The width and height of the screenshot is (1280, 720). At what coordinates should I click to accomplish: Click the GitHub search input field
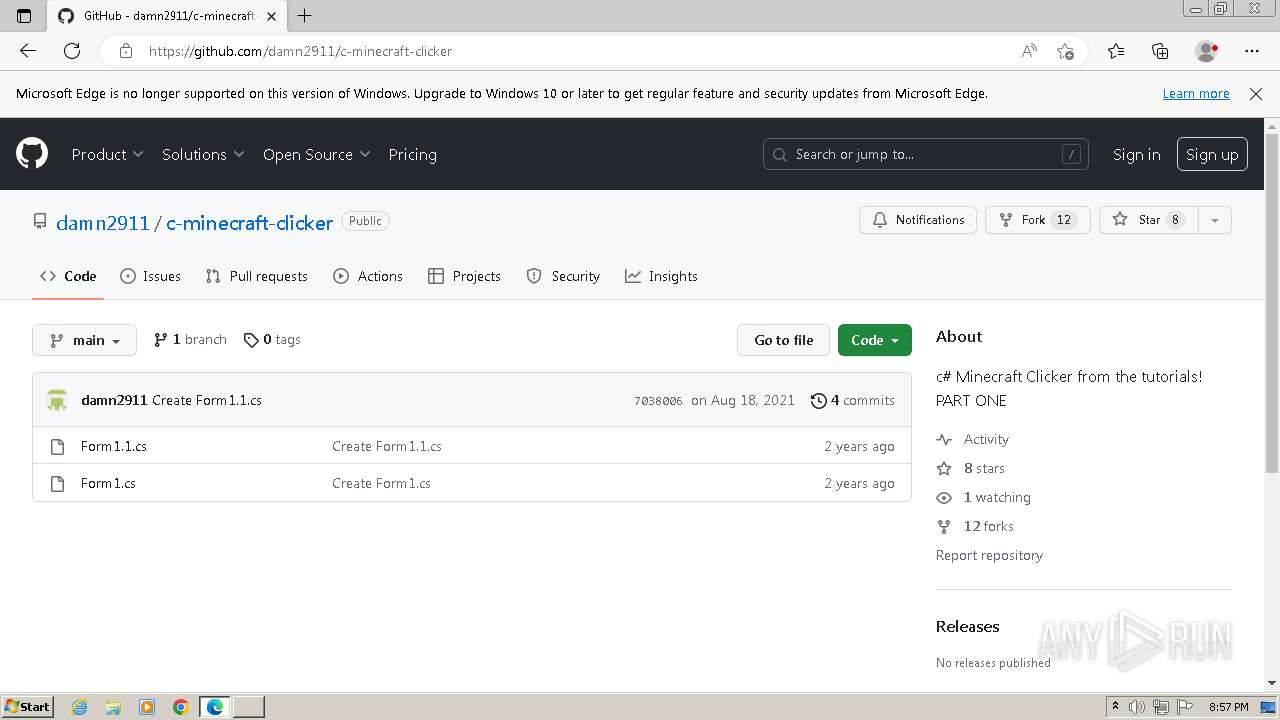[926, 154]
